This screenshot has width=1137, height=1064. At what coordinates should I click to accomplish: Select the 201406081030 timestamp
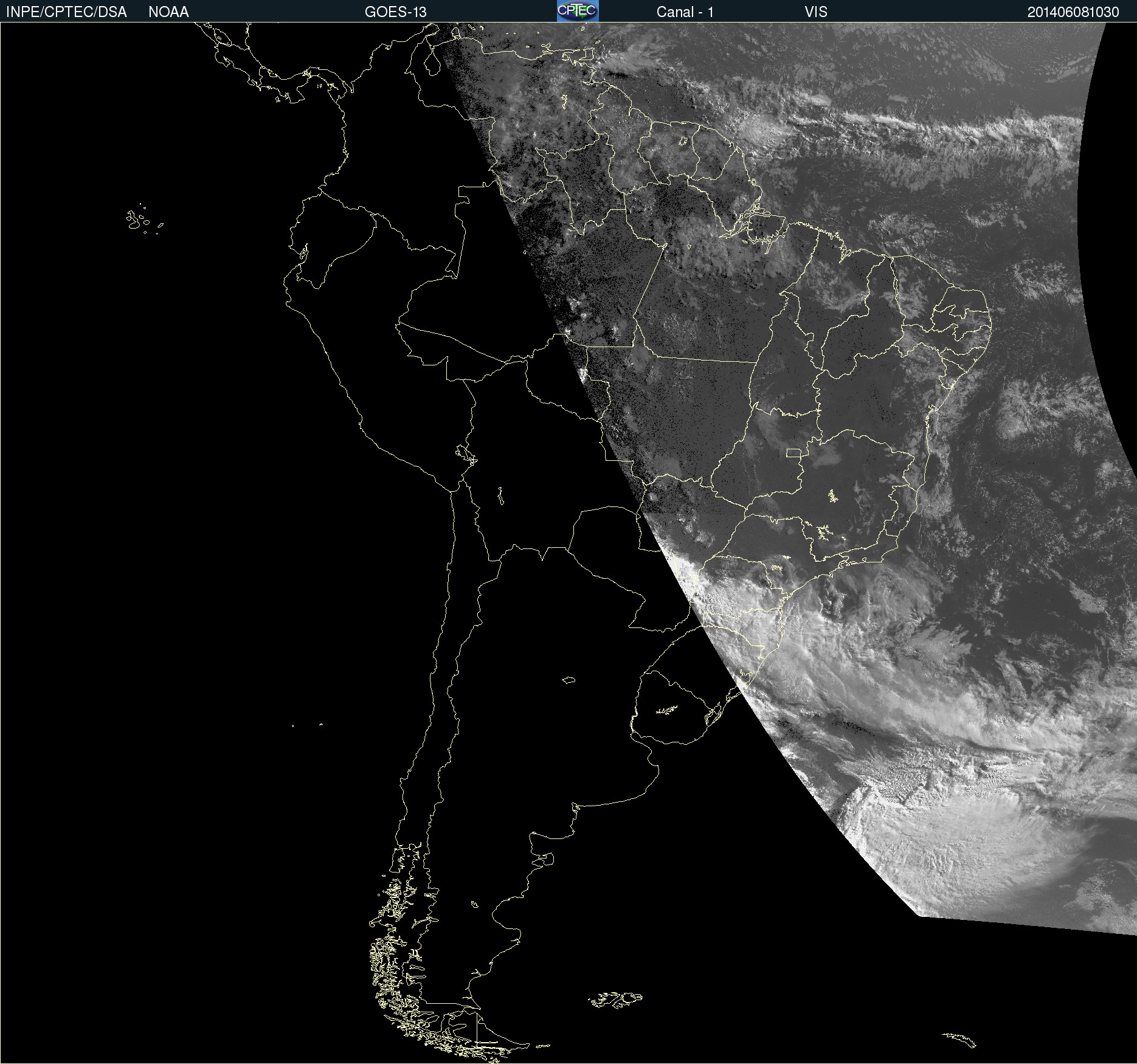(1073, 12)
